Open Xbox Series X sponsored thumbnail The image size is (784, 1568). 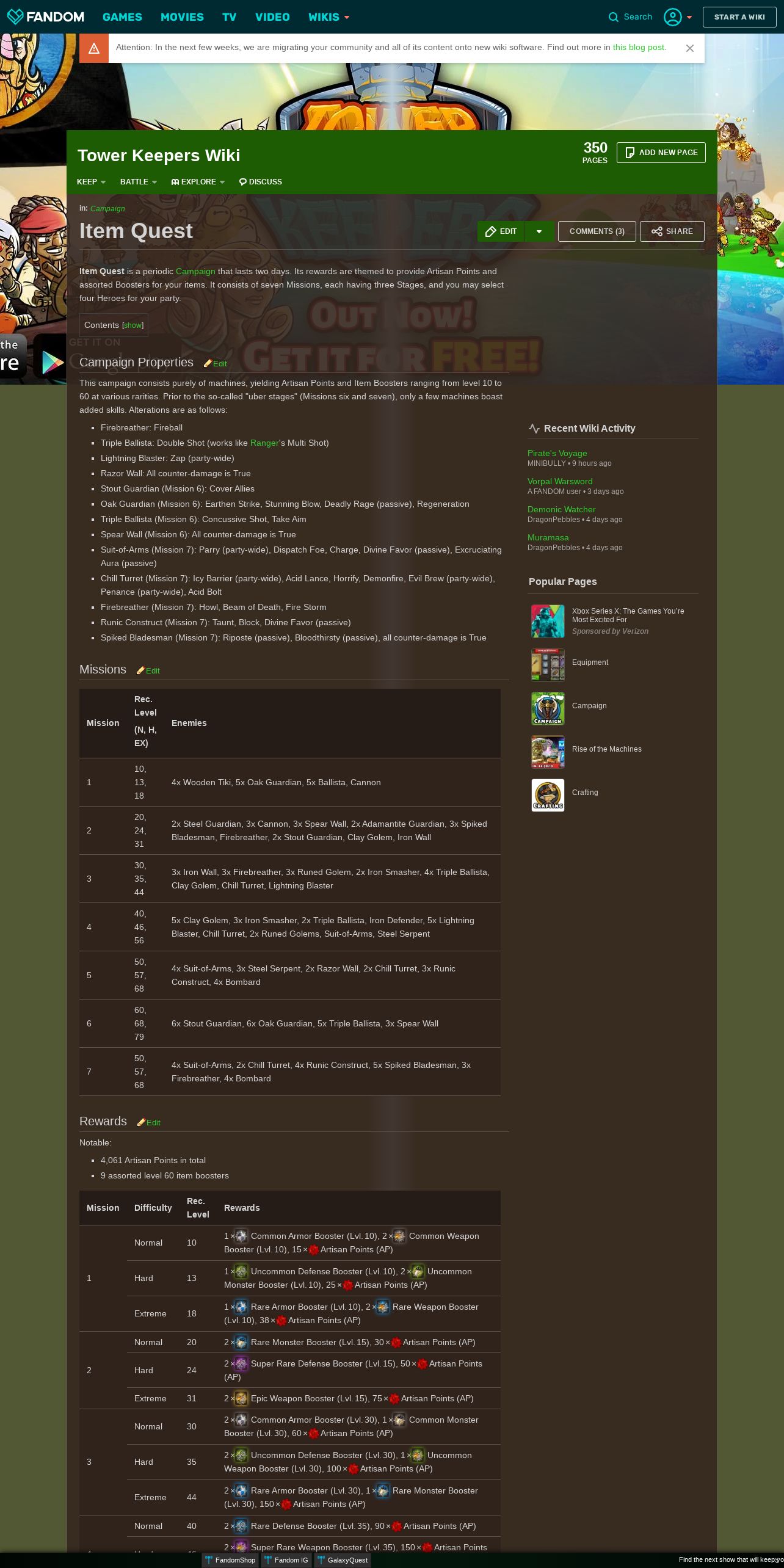pyautogui.click(x=548, y=621)
